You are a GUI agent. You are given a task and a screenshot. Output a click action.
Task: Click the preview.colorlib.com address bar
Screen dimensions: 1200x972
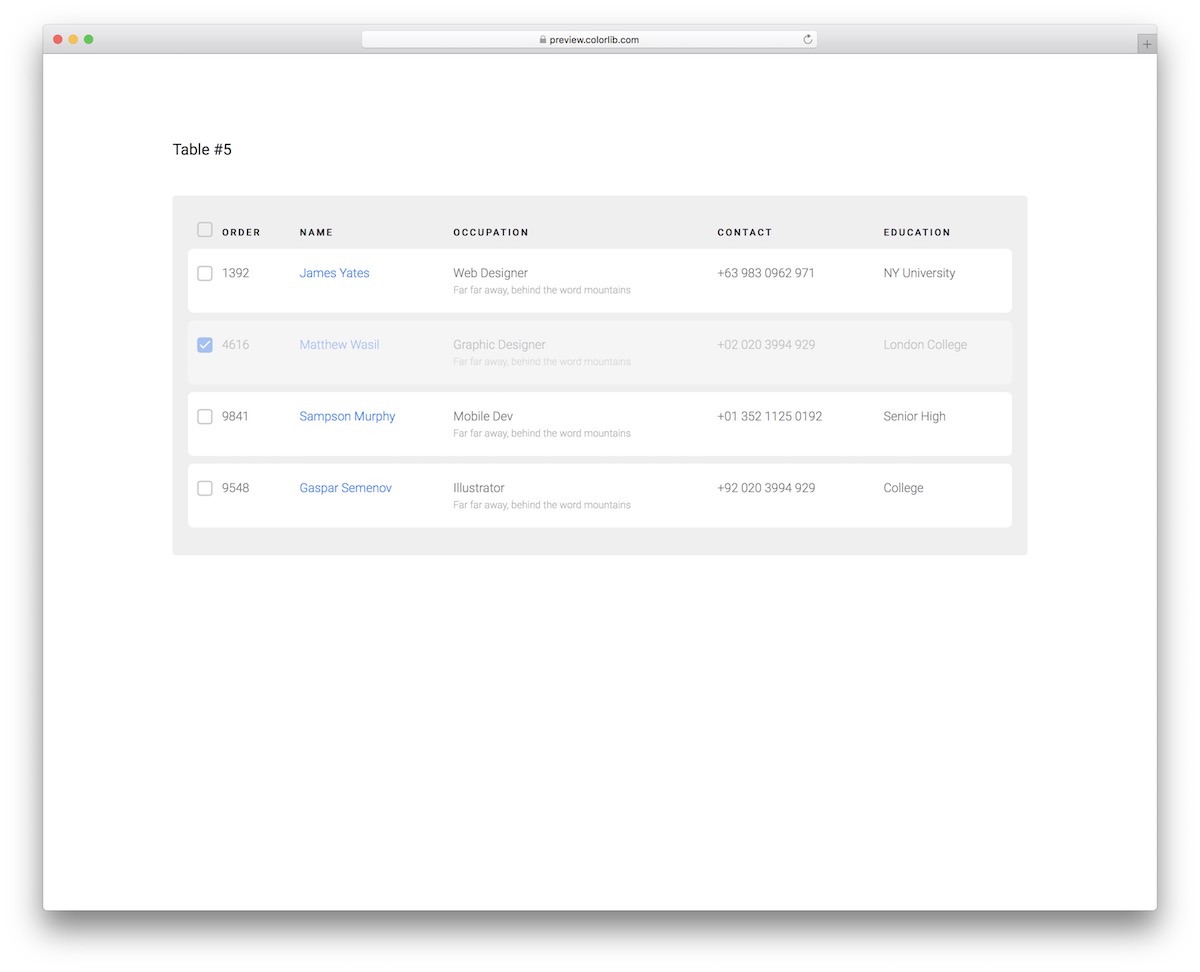pos(590,40)
